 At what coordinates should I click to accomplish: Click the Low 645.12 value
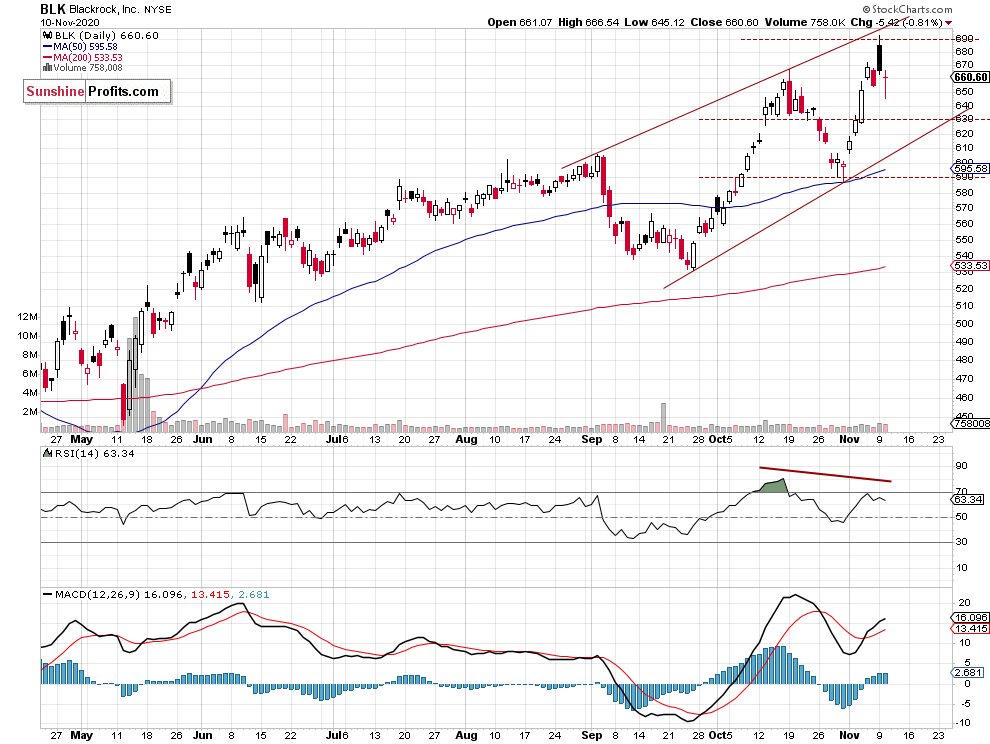[654, 22]
